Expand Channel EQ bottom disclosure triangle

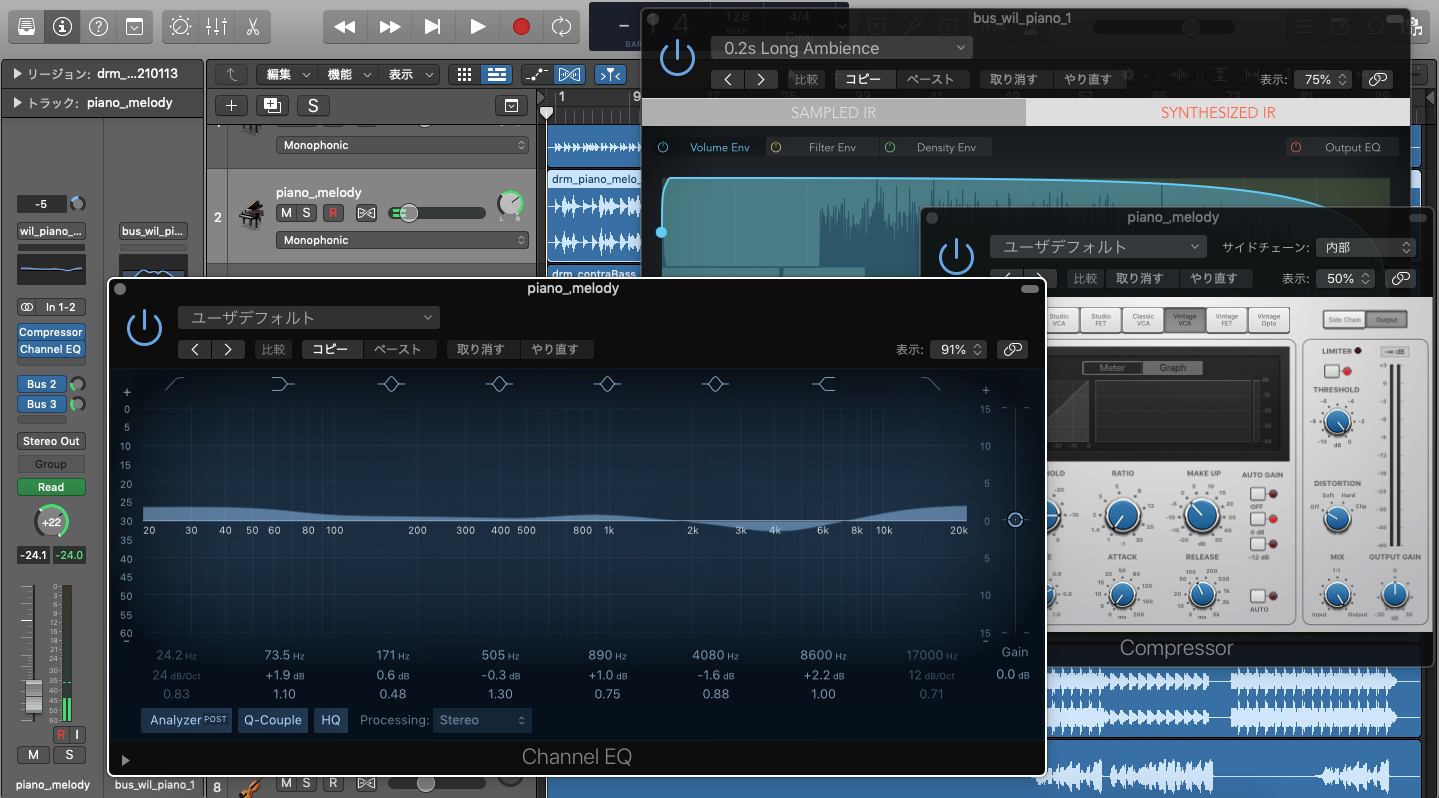pyautogui.click(x=125, y=760)
